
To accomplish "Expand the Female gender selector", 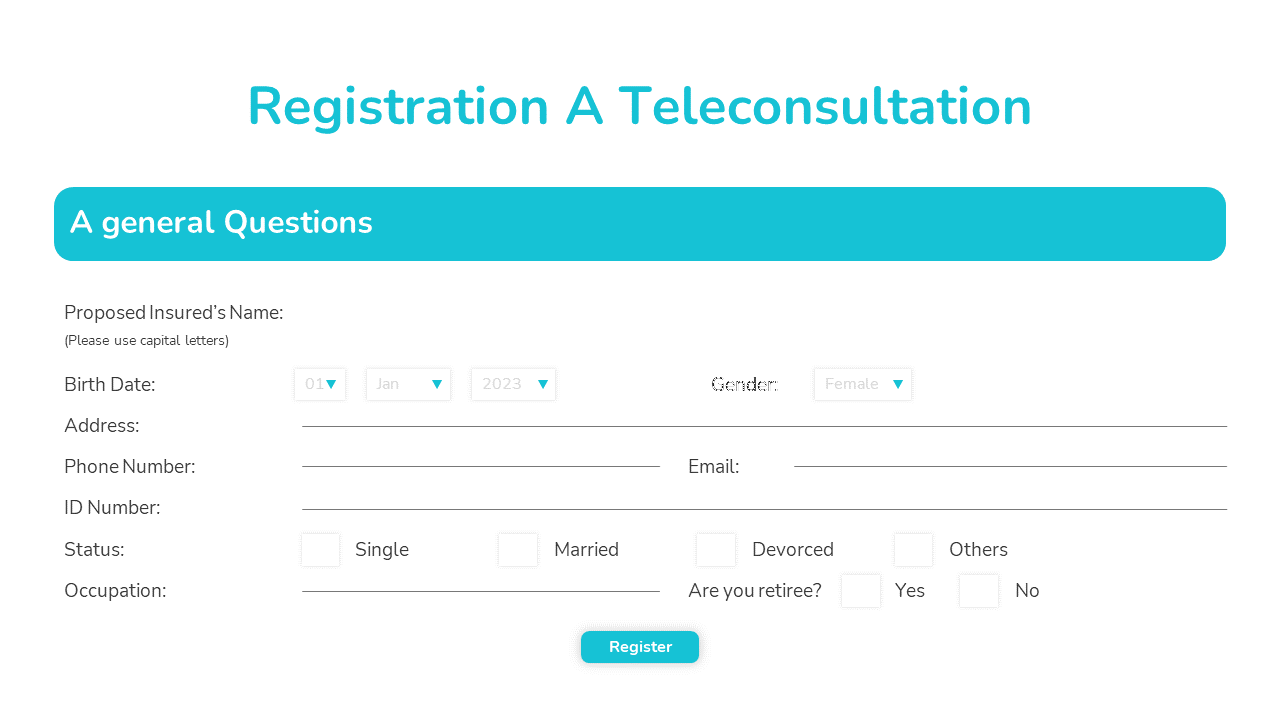I will point(863,384).
